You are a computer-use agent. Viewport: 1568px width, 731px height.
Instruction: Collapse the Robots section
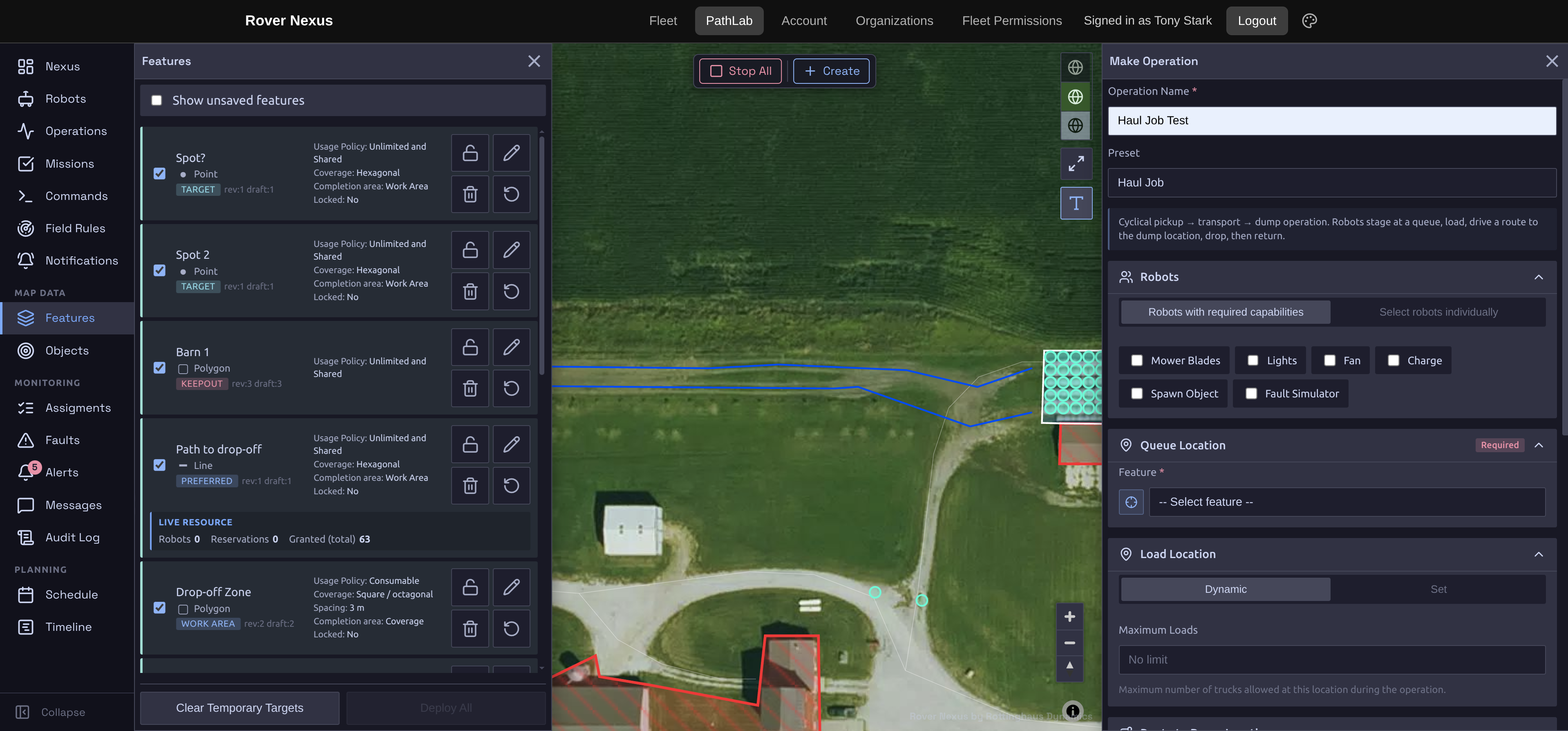point(1539,277)
